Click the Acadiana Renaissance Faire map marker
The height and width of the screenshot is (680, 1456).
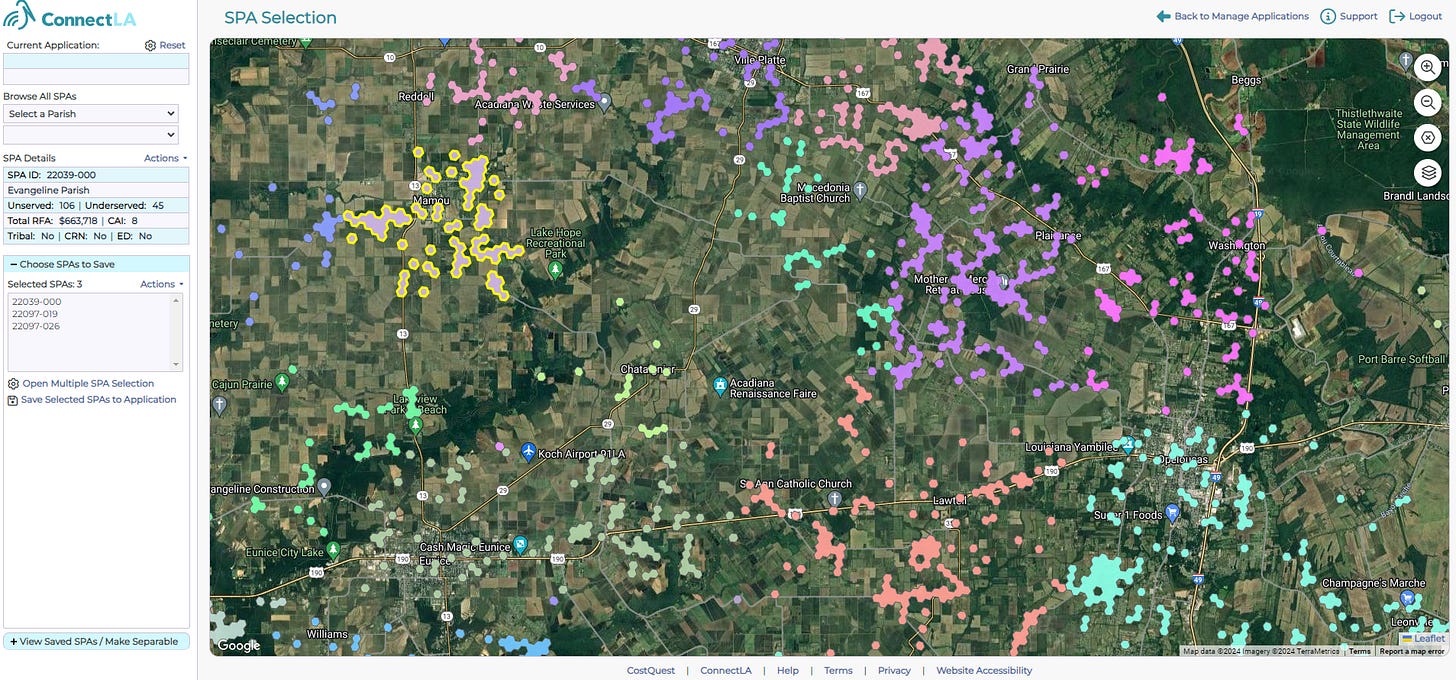[719, 385]
